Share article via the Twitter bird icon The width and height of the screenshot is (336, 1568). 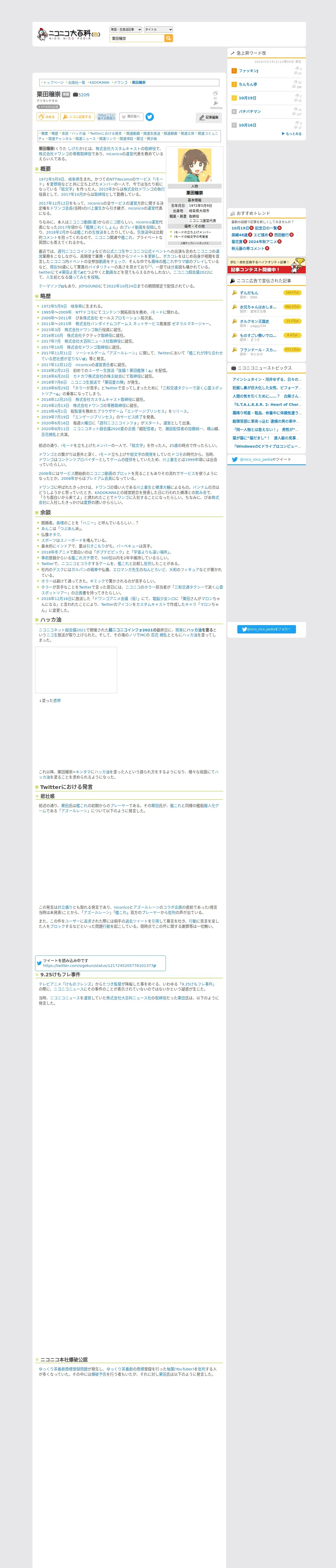pyautogui.click(x=150, y=117)
